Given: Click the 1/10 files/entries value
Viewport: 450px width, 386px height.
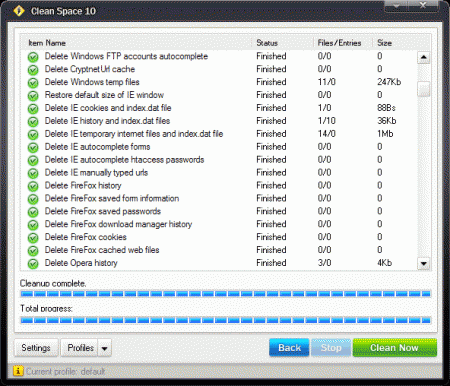Looking at the screenshot, I should coord(327,121).
